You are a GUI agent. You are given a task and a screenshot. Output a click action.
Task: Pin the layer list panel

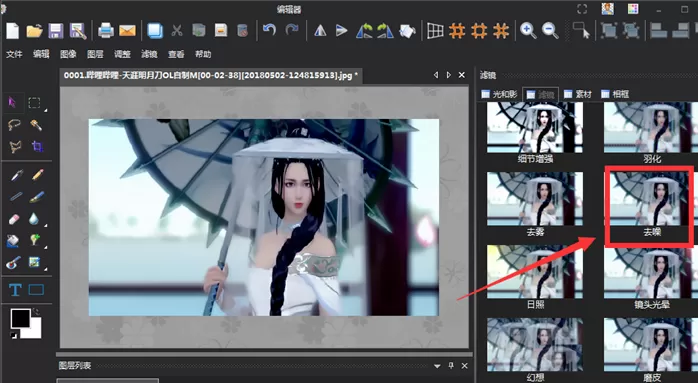click(x=451, y=366)
